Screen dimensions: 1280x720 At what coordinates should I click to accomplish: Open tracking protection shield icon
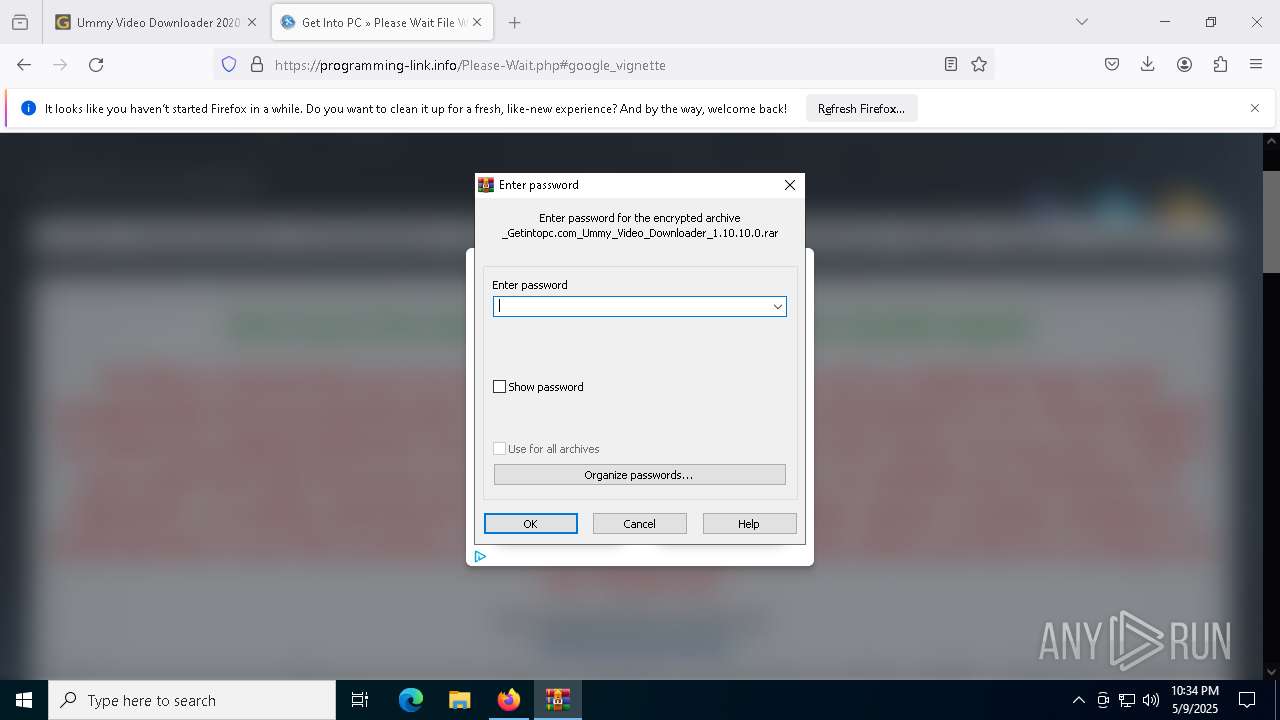pyautogui.click(x=229, y=65)
